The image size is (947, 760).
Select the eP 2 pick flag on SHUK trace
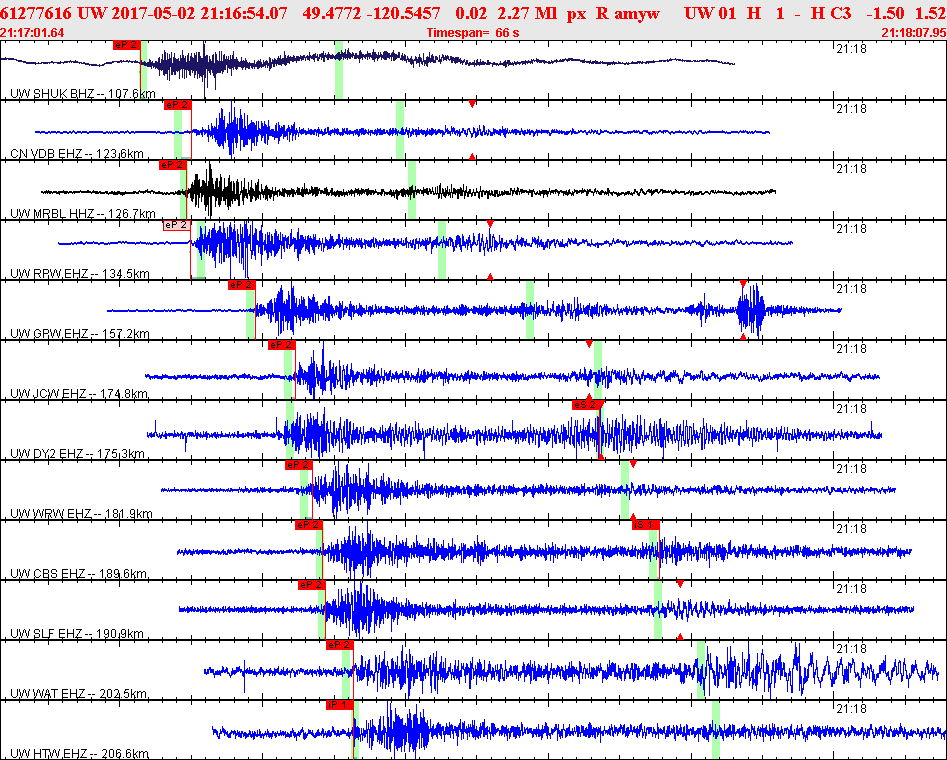pyautogui.click(x=127, y=45)
